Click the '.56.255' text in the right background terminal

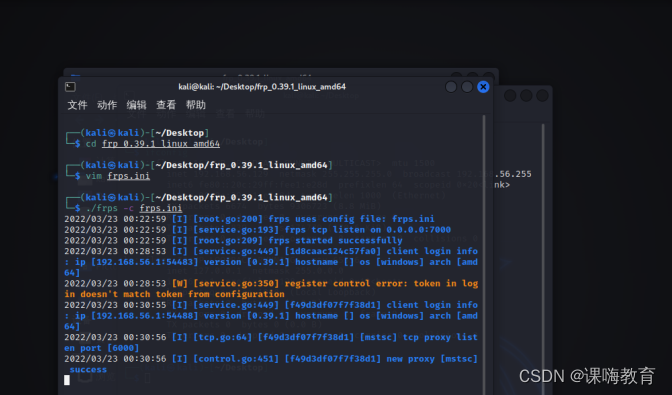click(513, 174)
